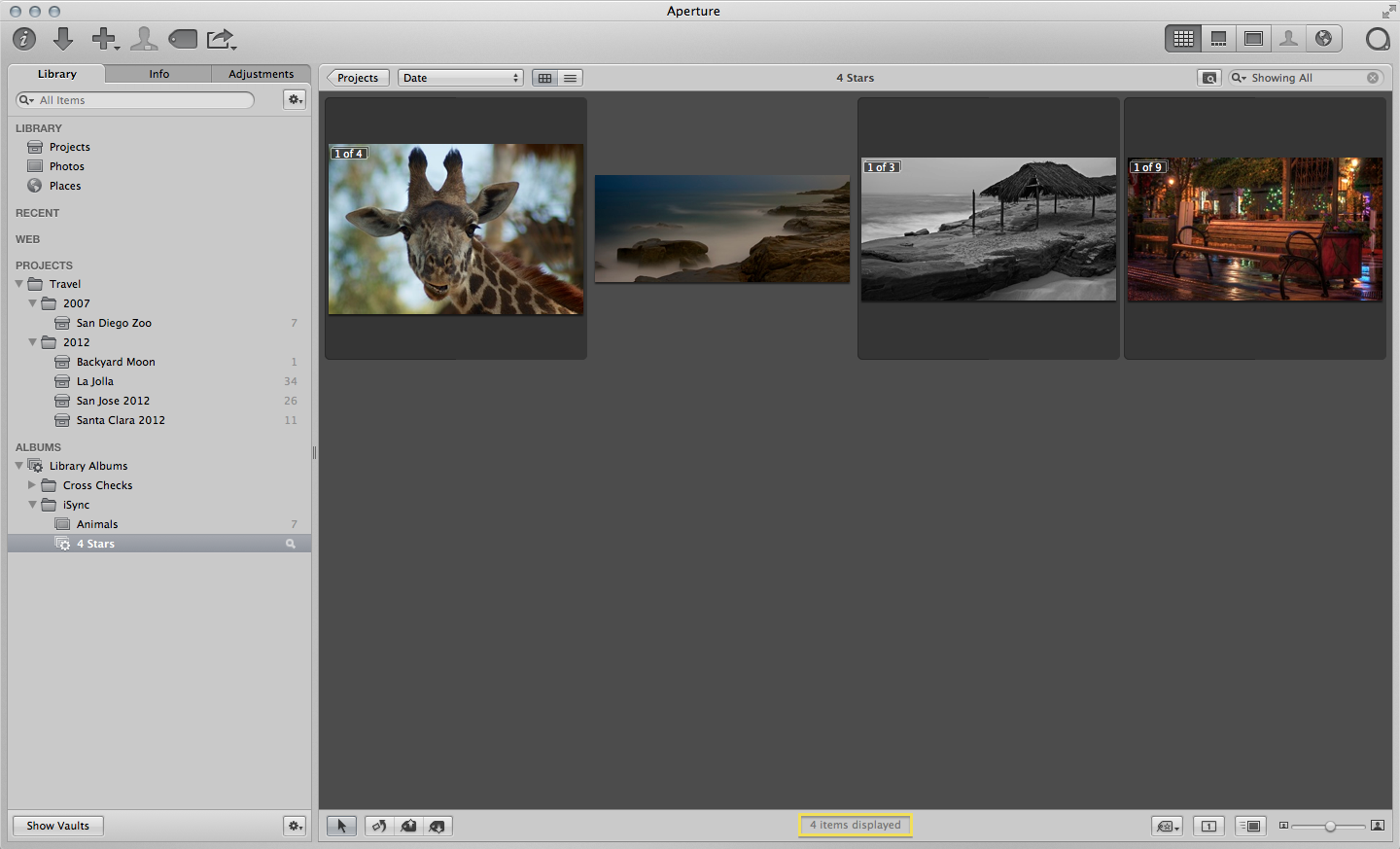Collapse the 2012 folder
The width and height of the screenshot is (1400, 849).
33,342
